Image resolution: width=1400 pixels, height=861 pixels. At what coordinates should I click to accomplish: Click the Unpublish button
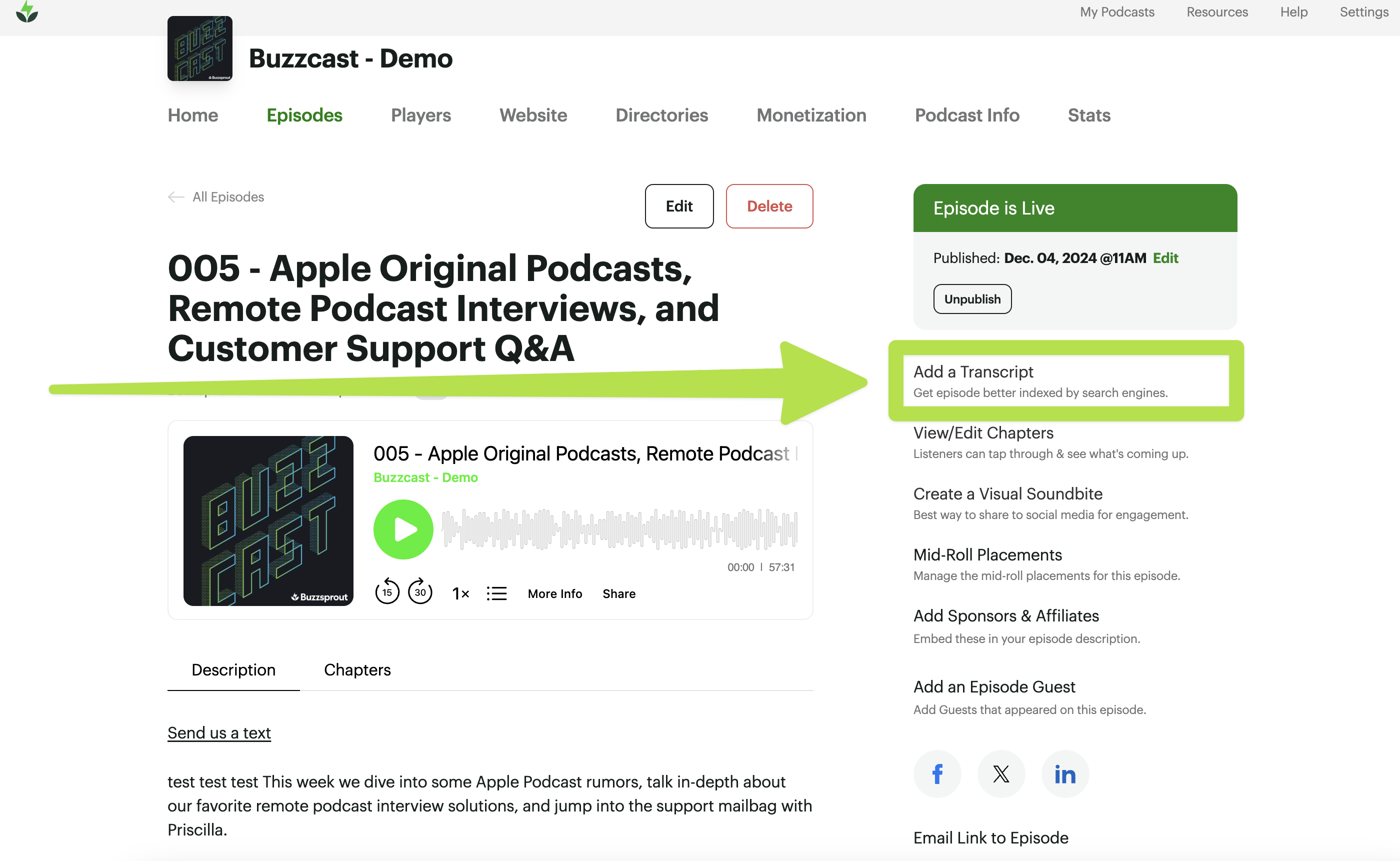pos(972,299)
